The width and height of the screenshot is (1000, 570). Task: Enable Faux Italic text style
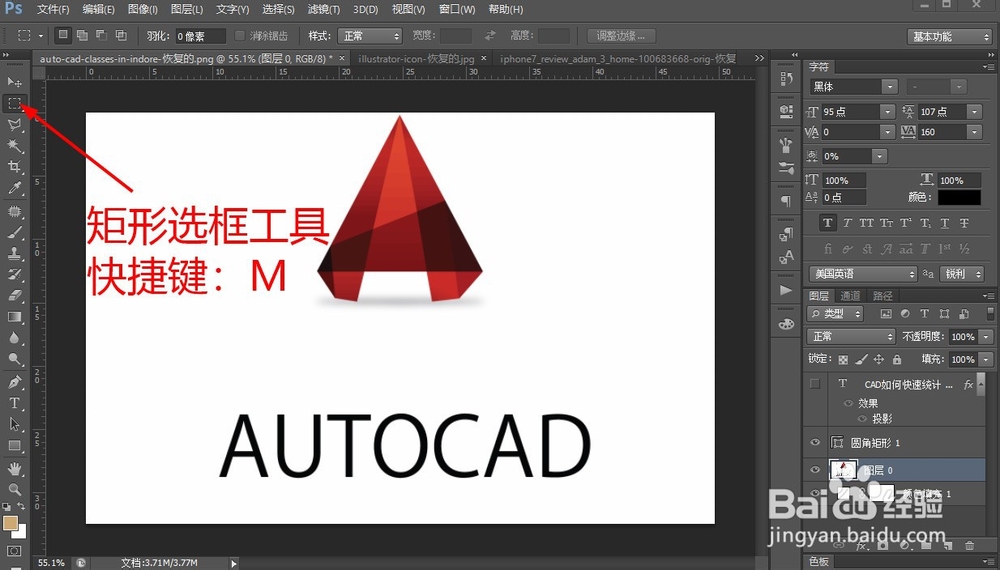847,223
